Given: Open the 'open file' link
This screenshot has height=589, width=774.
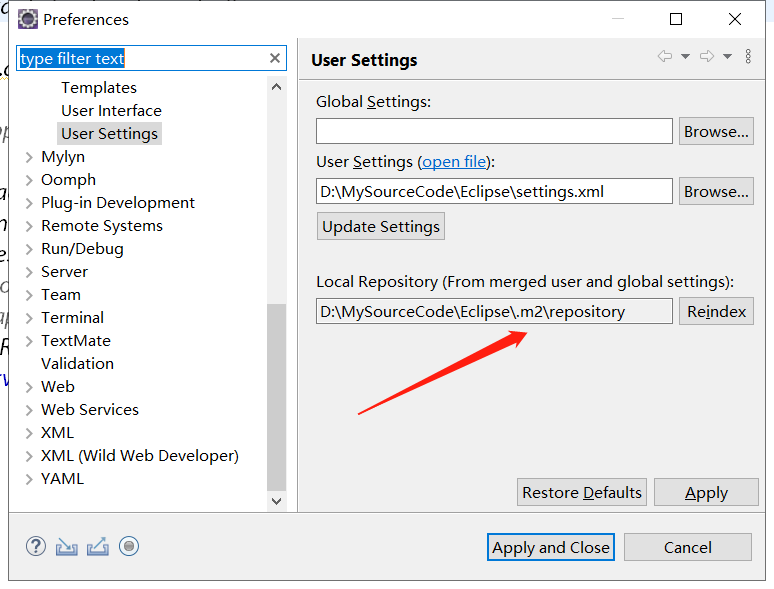Looking at the screenshot, I should 454,161.
